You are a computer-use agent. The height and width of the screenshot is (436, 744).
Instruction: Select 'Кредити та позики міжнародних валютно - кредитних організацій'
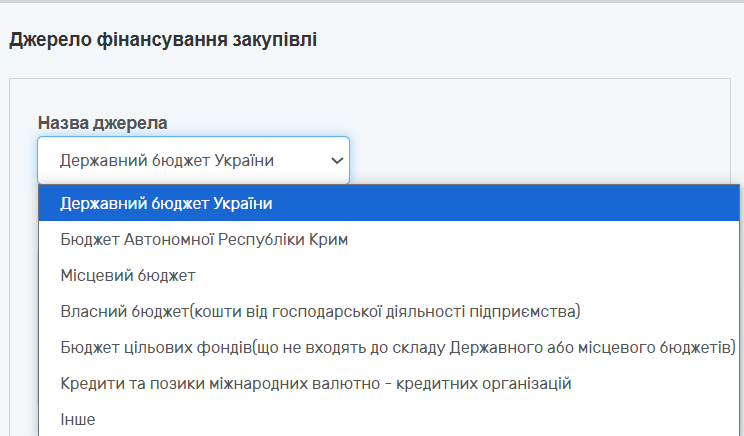[389, 383]
